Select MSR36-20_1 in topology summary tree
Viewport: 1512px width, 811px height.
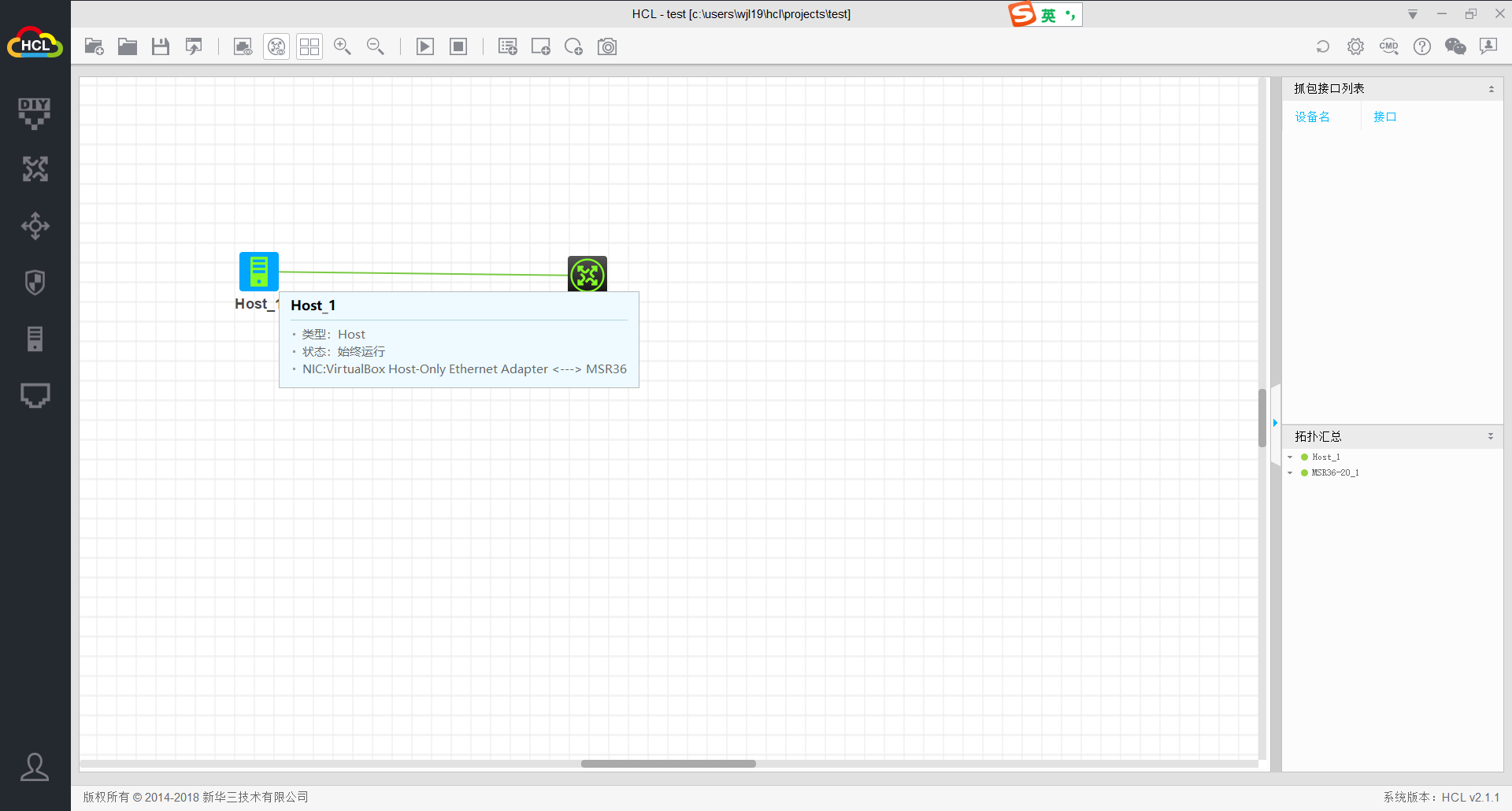click(x=1335, y=473)
